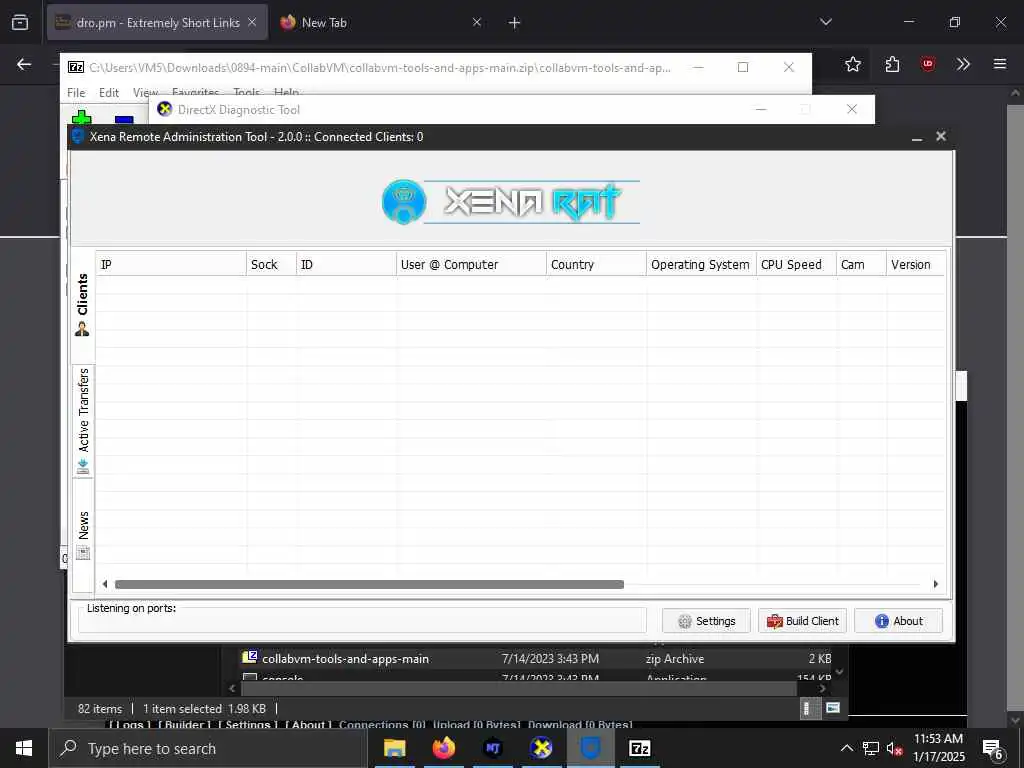Click the right scroll arrow of client list
Image resolution: width=1024 pixels, height=768 pixels.
pos(935,584)
